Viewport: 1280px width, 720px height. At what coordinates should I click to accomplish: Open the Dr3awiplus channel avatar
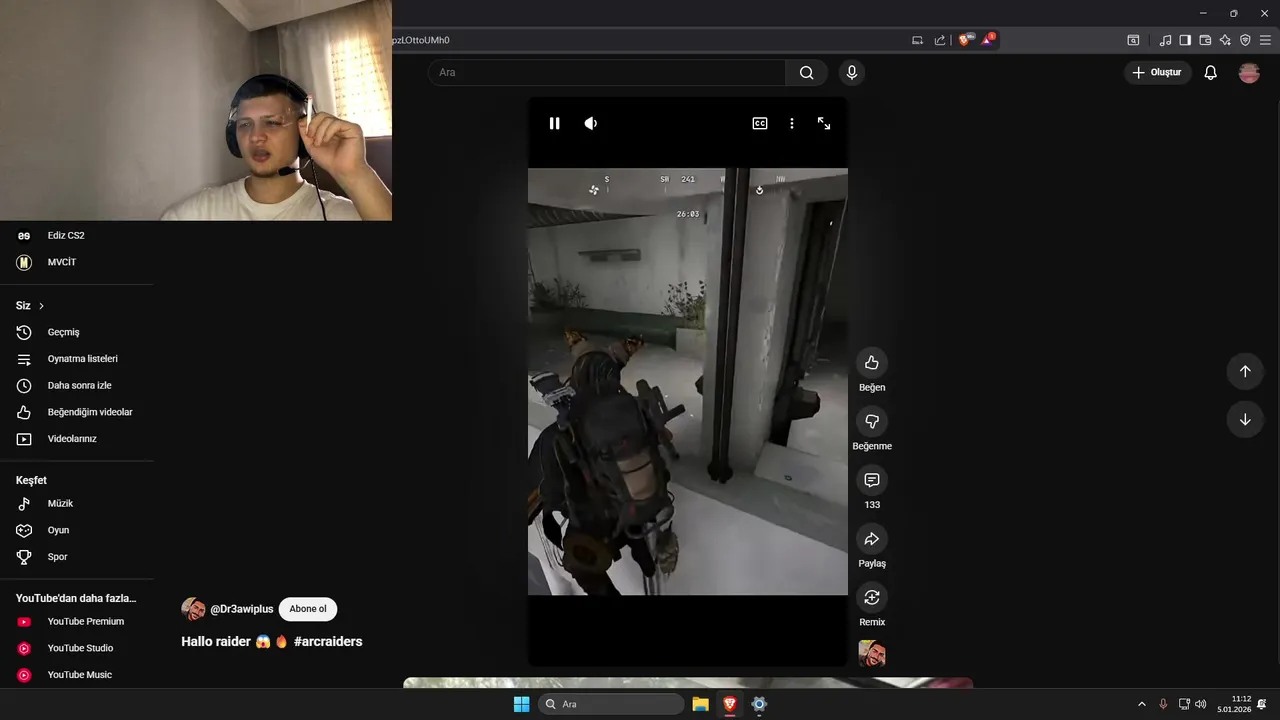[193, 609]
